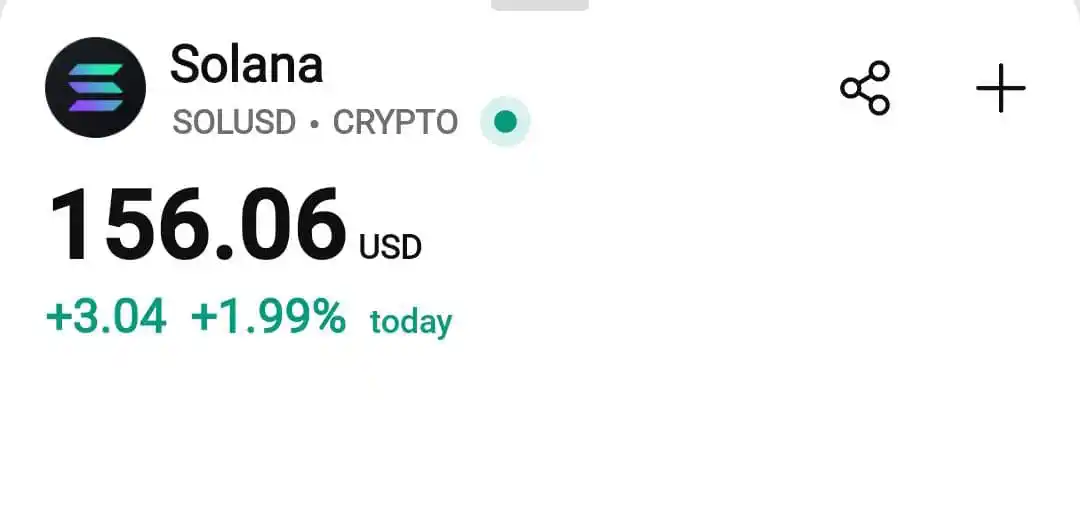Click the decimal .06 part of the price

[279, 224]
